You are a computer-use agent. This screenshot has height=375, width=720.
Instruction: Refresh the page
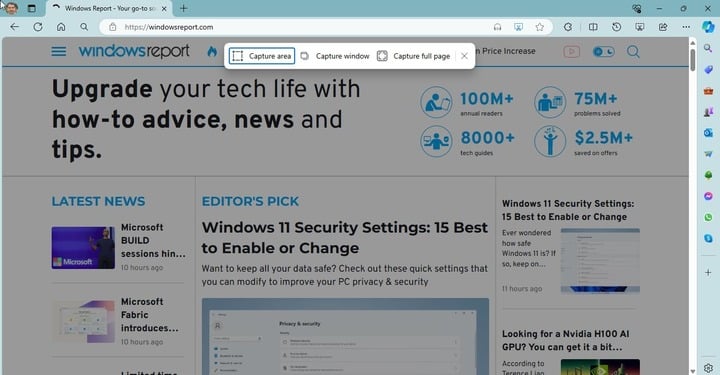click(x=38, y=27)
